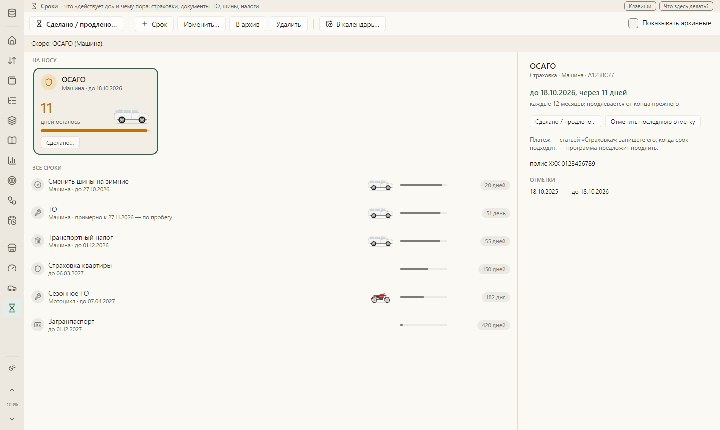Open the up-down arrows sidebar section
The width and height of the screenshot is (720, 430).
point(12,60)
